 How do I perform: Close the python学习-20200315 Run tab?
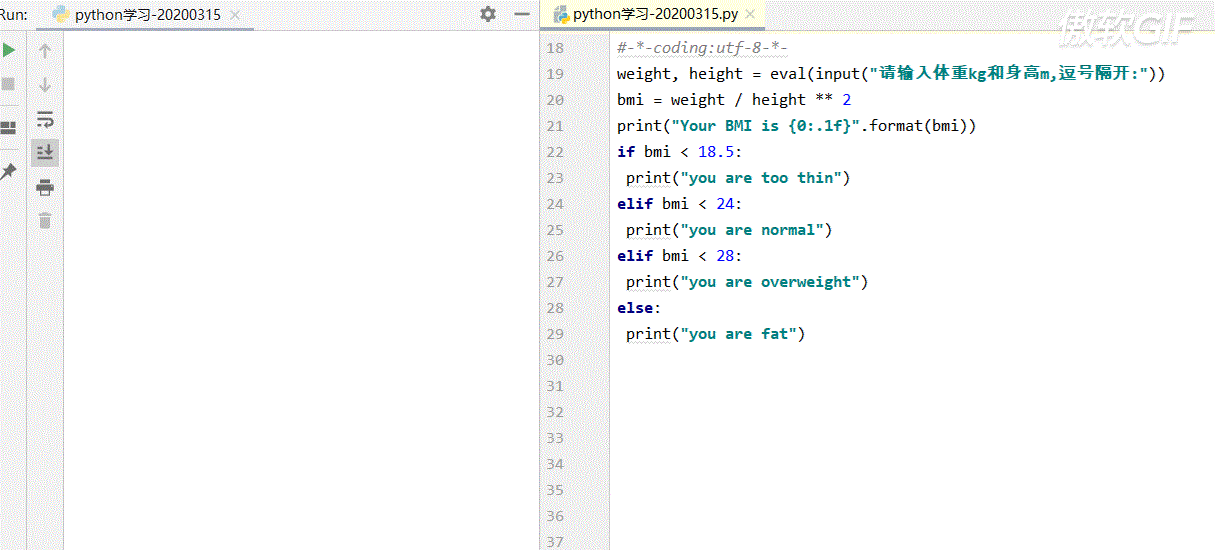(235, 15)
